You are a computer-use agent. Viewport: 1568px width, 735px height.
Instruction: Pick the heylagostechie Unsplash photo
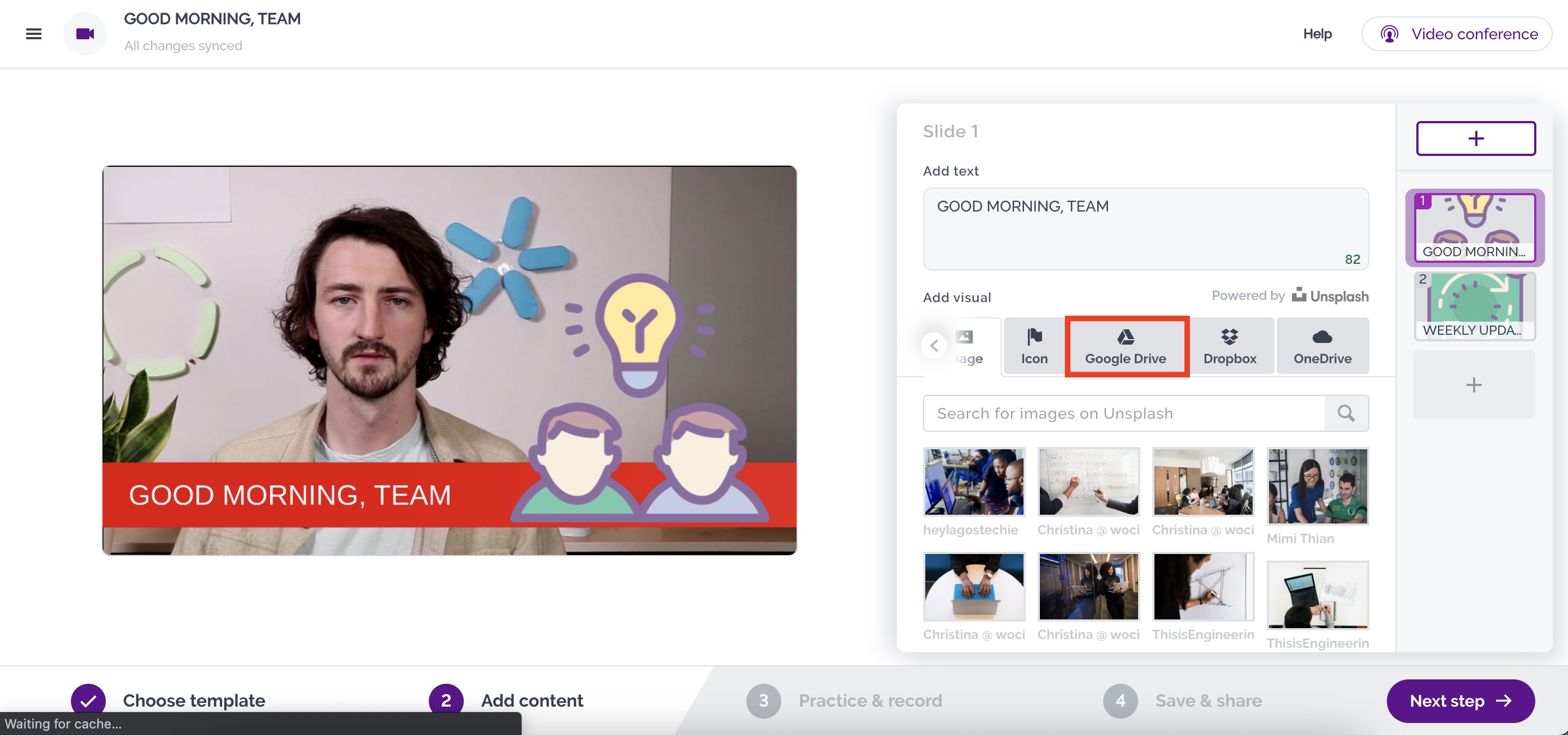pos(973,482)
